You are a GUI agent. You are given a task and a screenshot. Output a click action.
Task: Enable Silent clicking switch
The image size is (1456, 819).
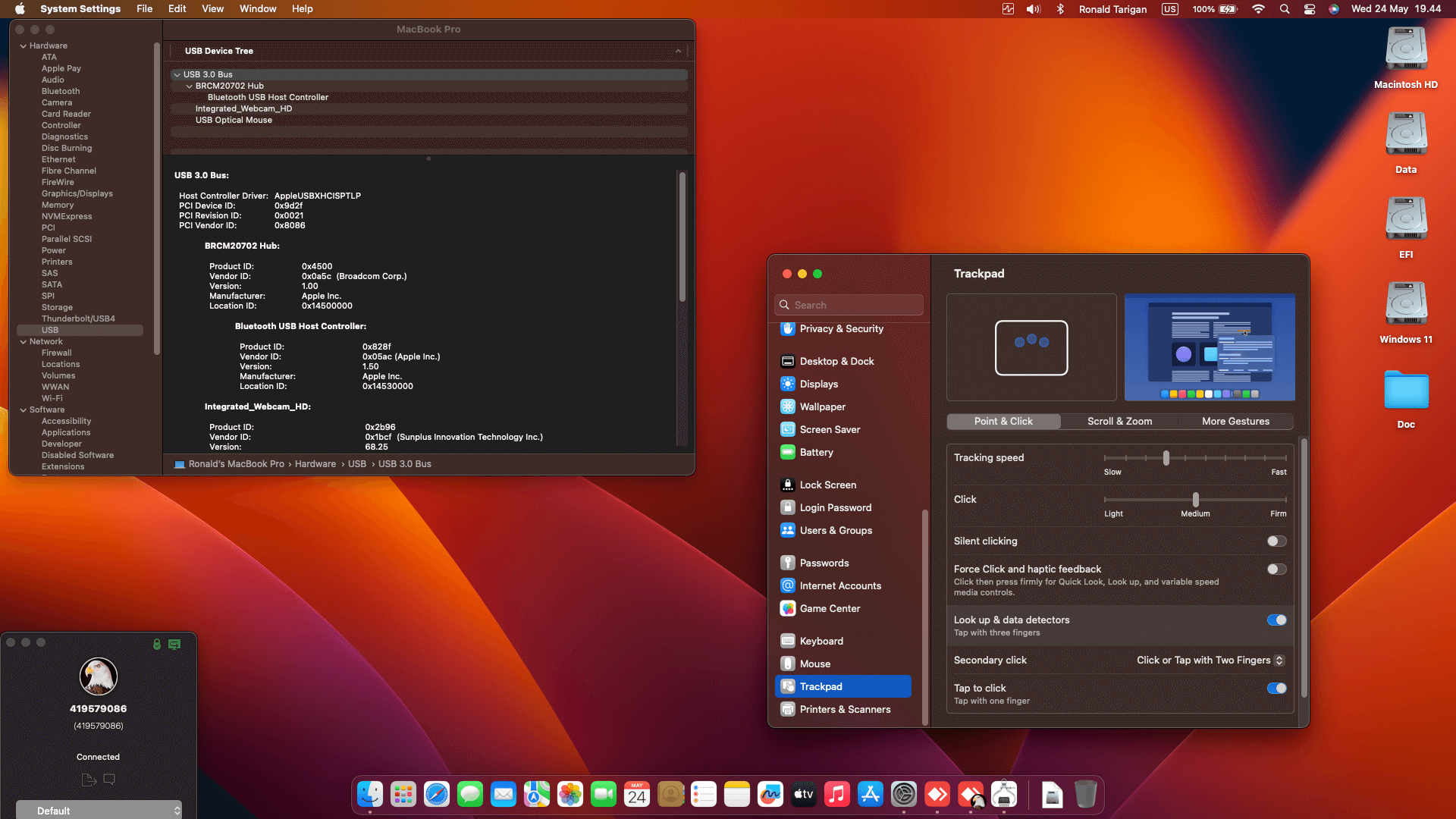[x=1276, y=541]
